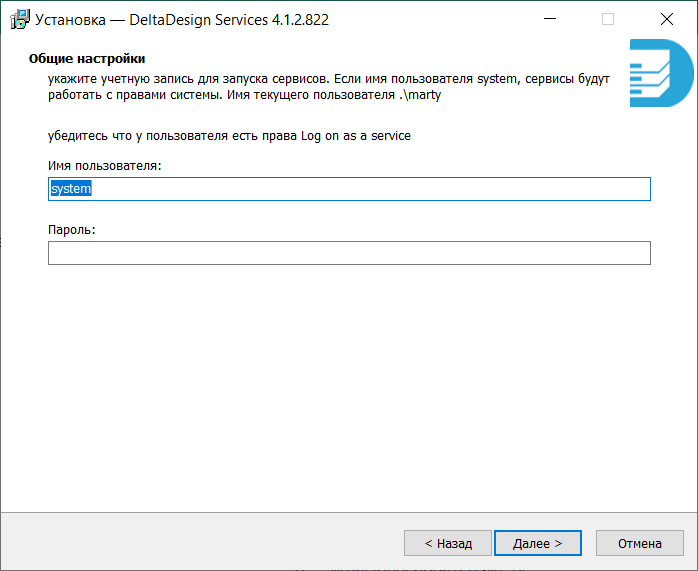Viewport: 698px width, 571px height.
Task: Click the Общие настройки heading
Action: coord(87,59)
